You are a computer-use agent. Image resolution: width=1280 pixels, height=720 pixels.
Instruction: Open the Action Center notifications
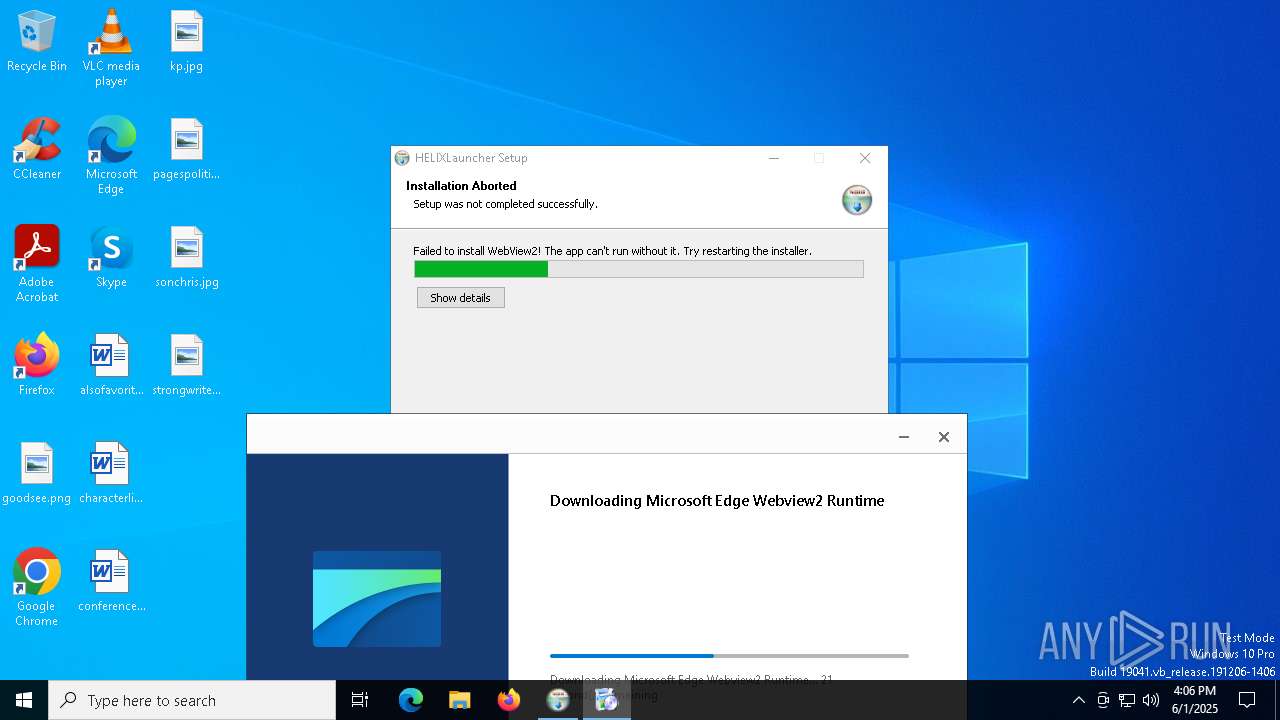point(1247,700)
